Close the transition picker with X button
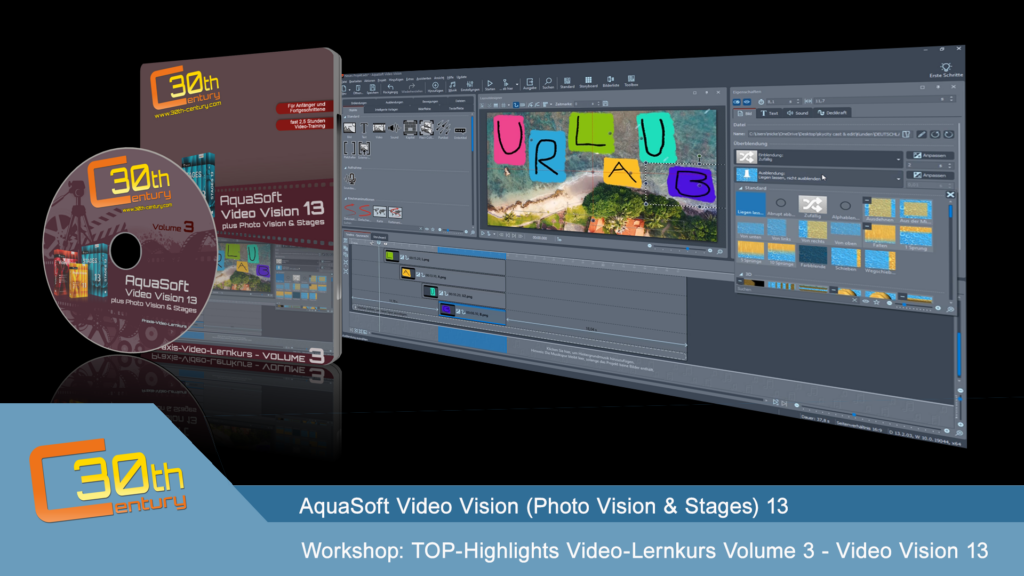 (x=950, y=195)
